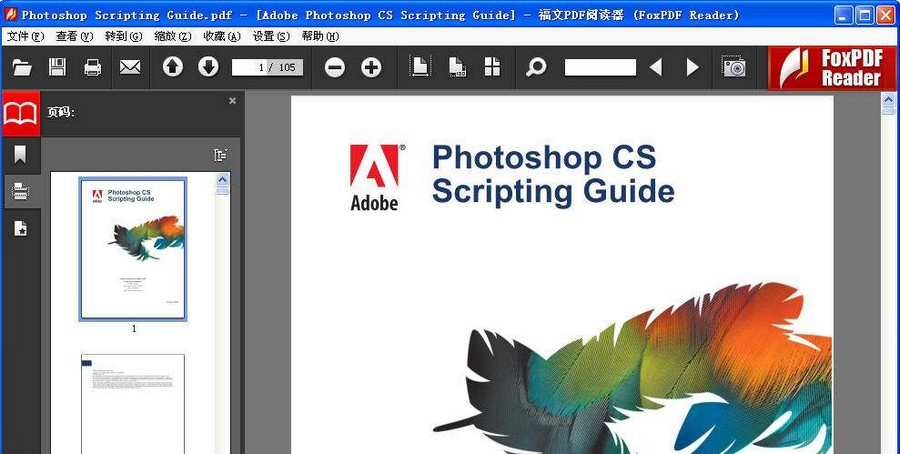Image resolution: width=900 pixels, height=454 pixels.
Task: Find previous result with left triangle
Action: pos(655,68)
